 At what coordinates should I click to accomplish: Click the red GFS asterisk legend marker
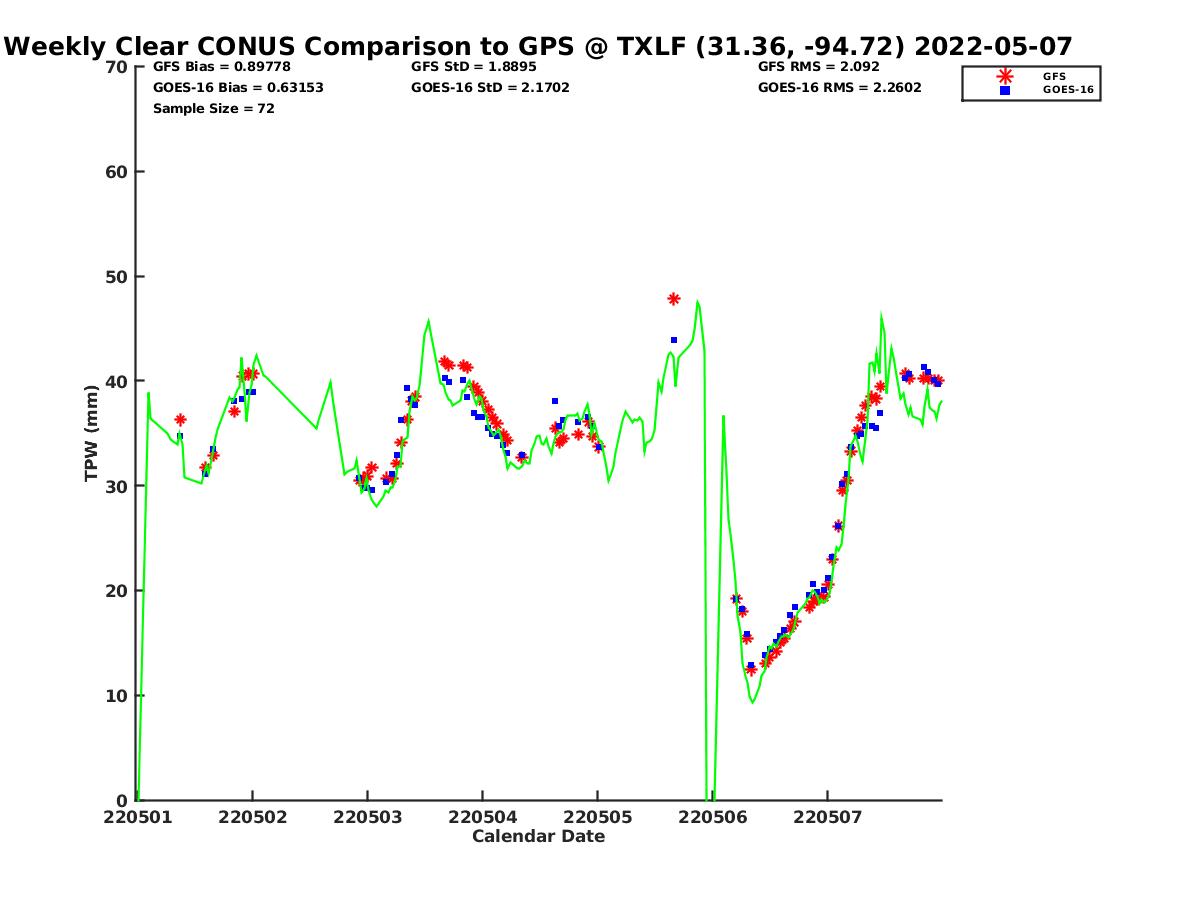point(1005,76)
